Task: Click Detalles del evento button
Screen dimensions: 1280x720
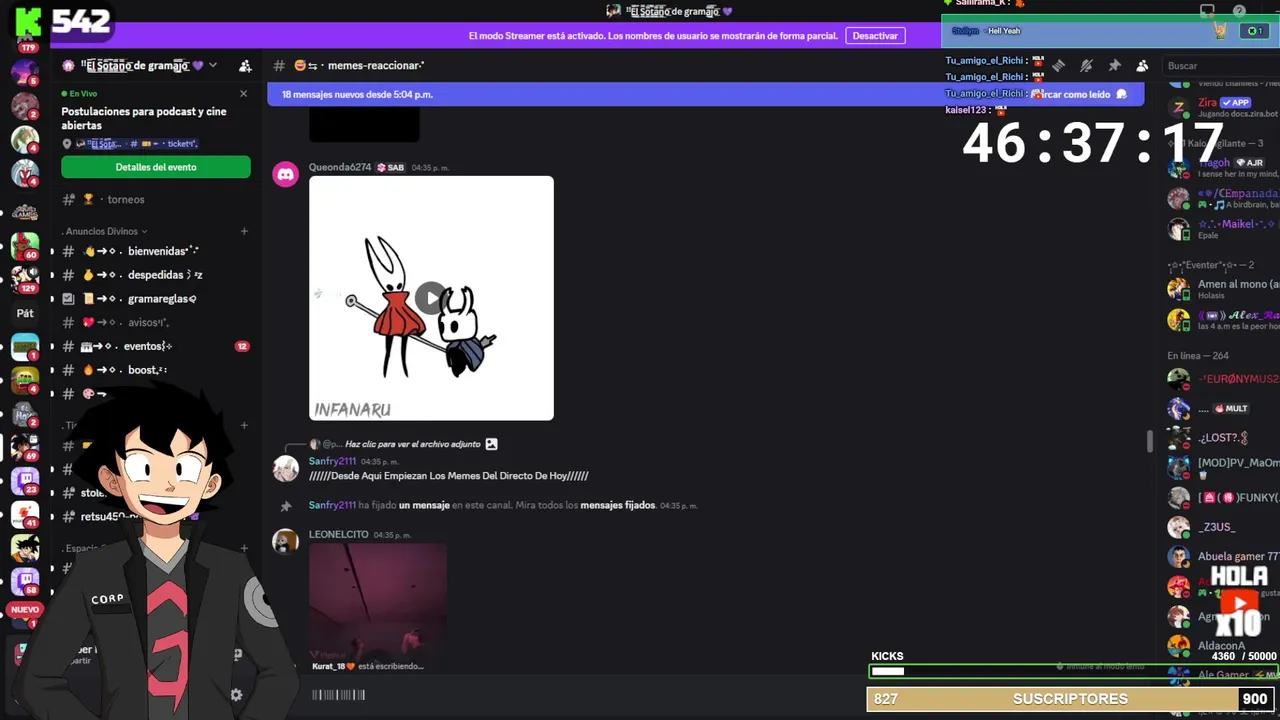Action: point(156,167)
